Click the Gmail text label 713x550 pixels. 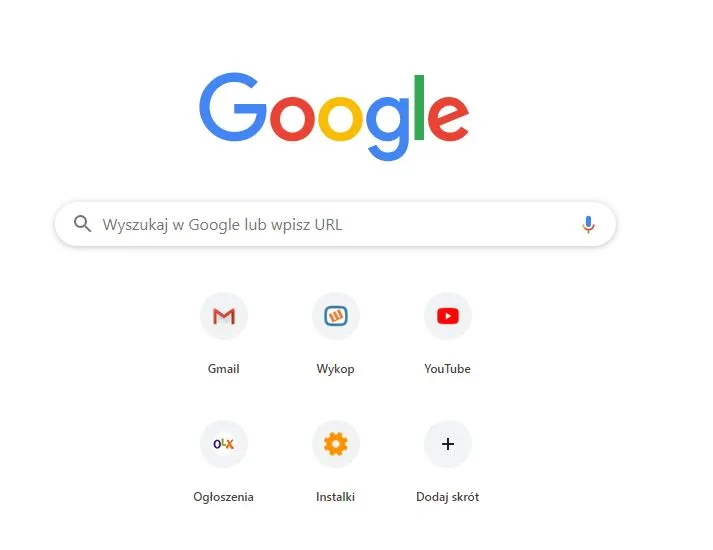point(223,369)
